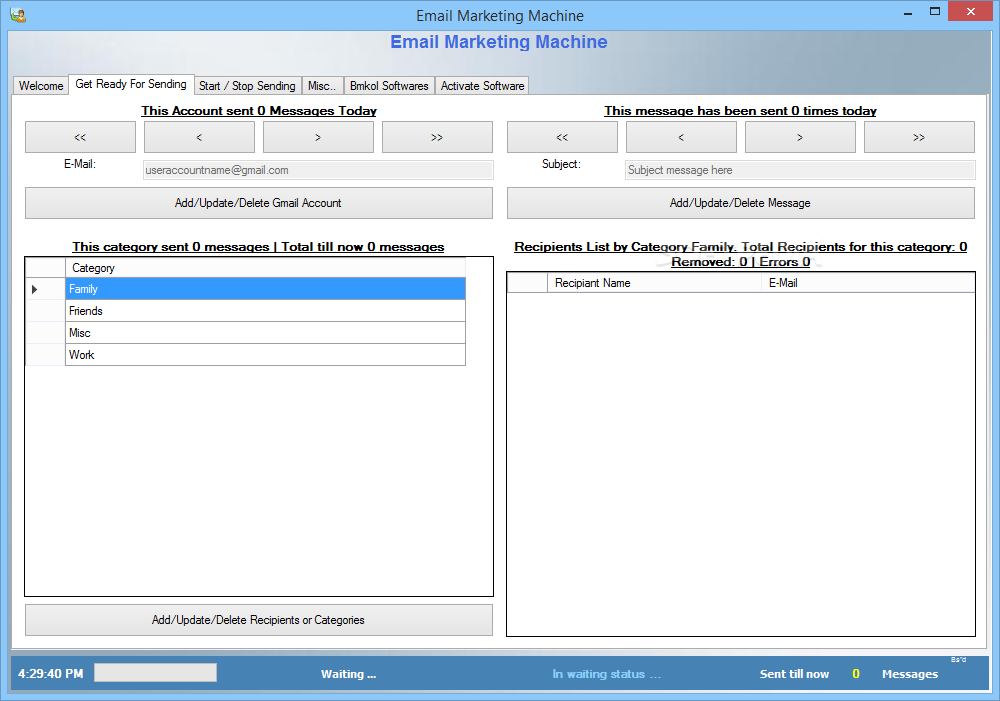The height and width of the screenshot is (701, 1000).
Task: Click the row header beside Work
Action: 45,355
